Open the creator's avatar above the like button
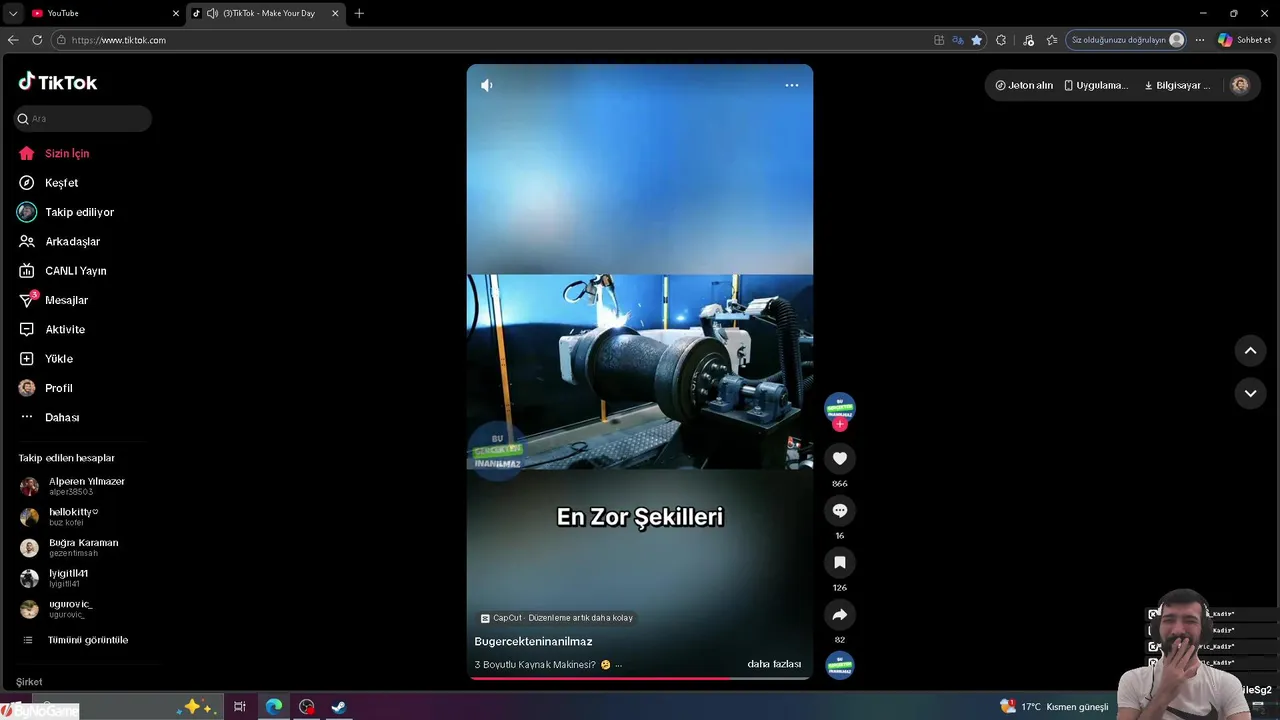1280x720 pixels. (840, 407)
